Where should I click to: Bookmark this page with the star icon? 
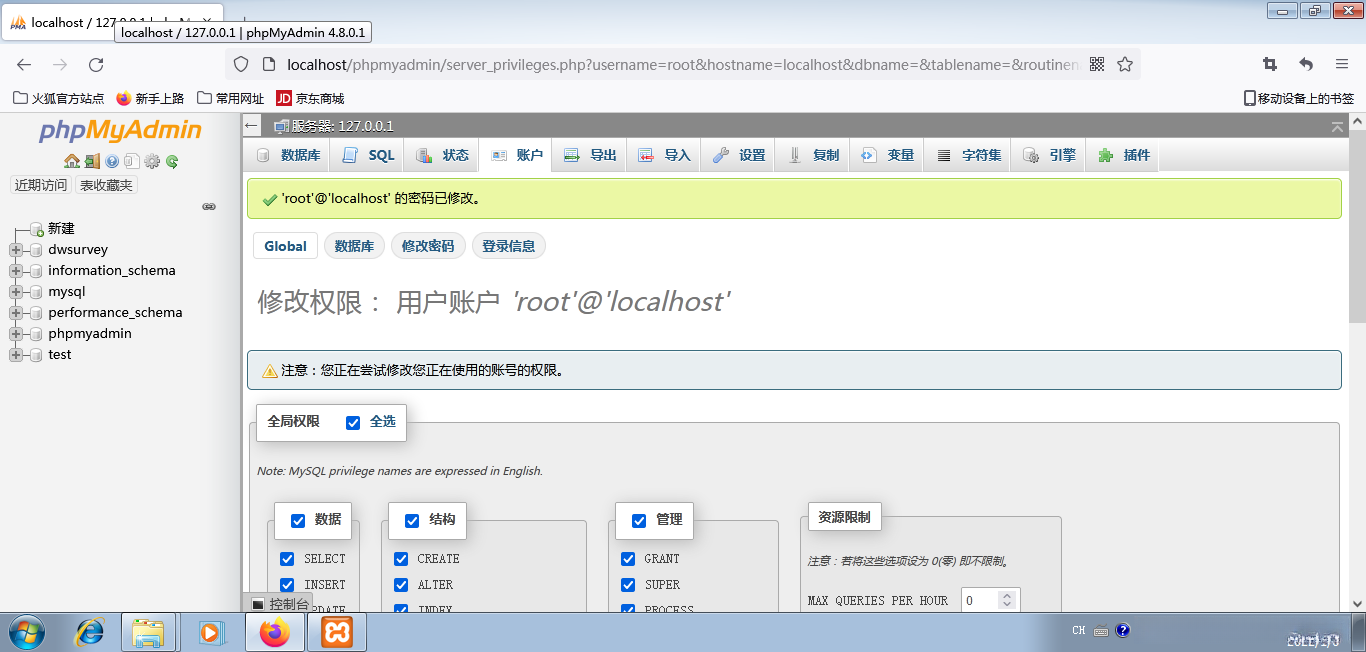coord(1125,64)
